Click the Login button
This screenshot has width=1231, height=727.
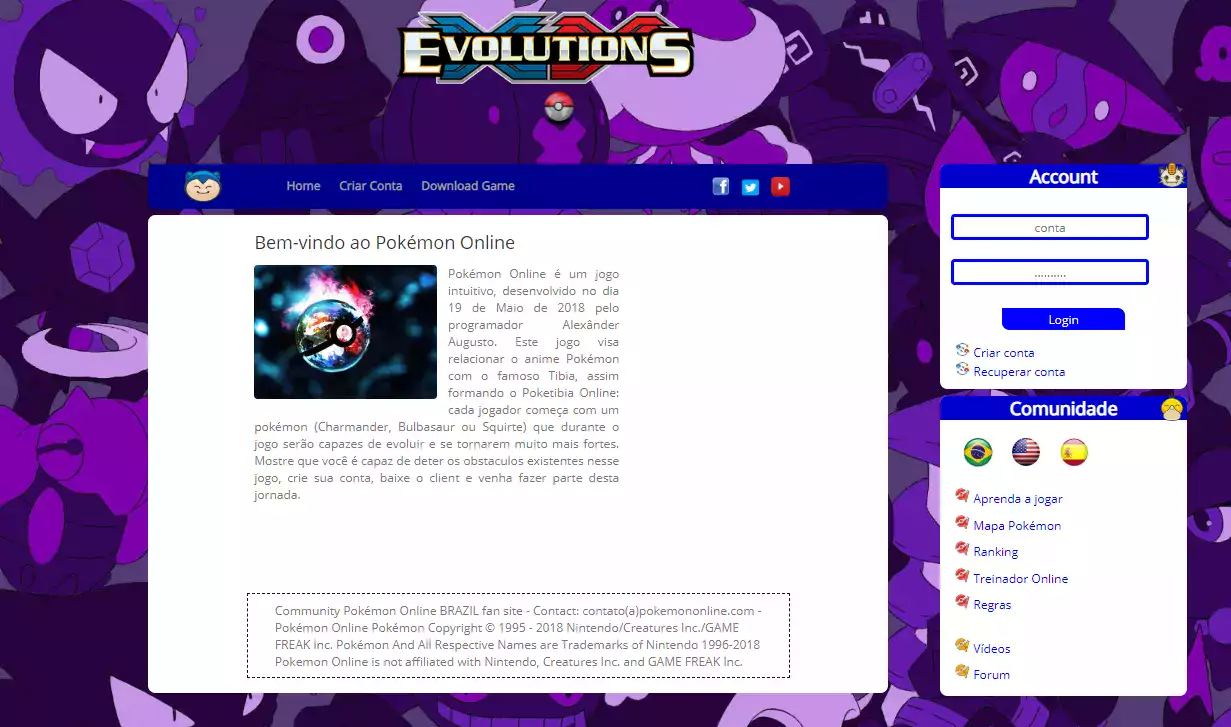coord(1063,319)
